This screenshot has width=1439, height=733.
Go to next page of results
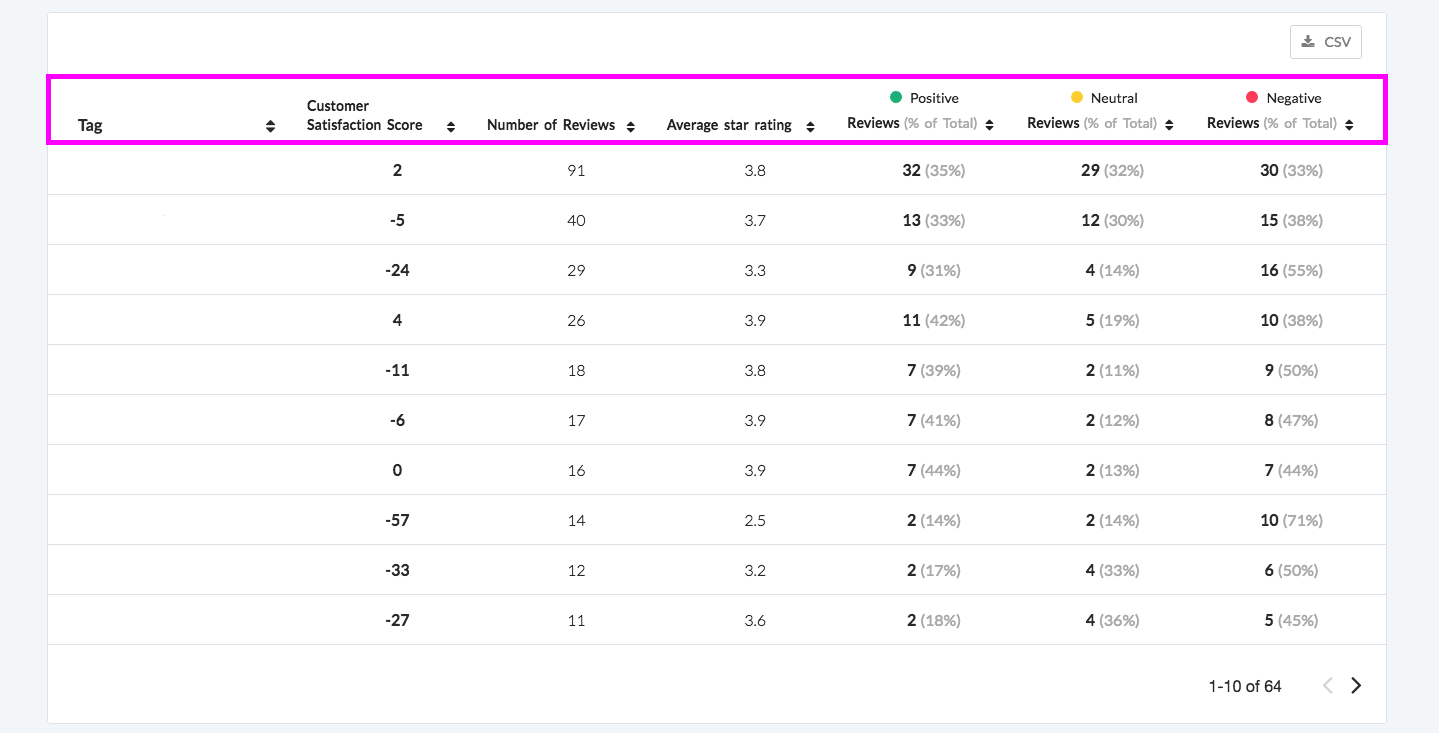point(1356,686)
